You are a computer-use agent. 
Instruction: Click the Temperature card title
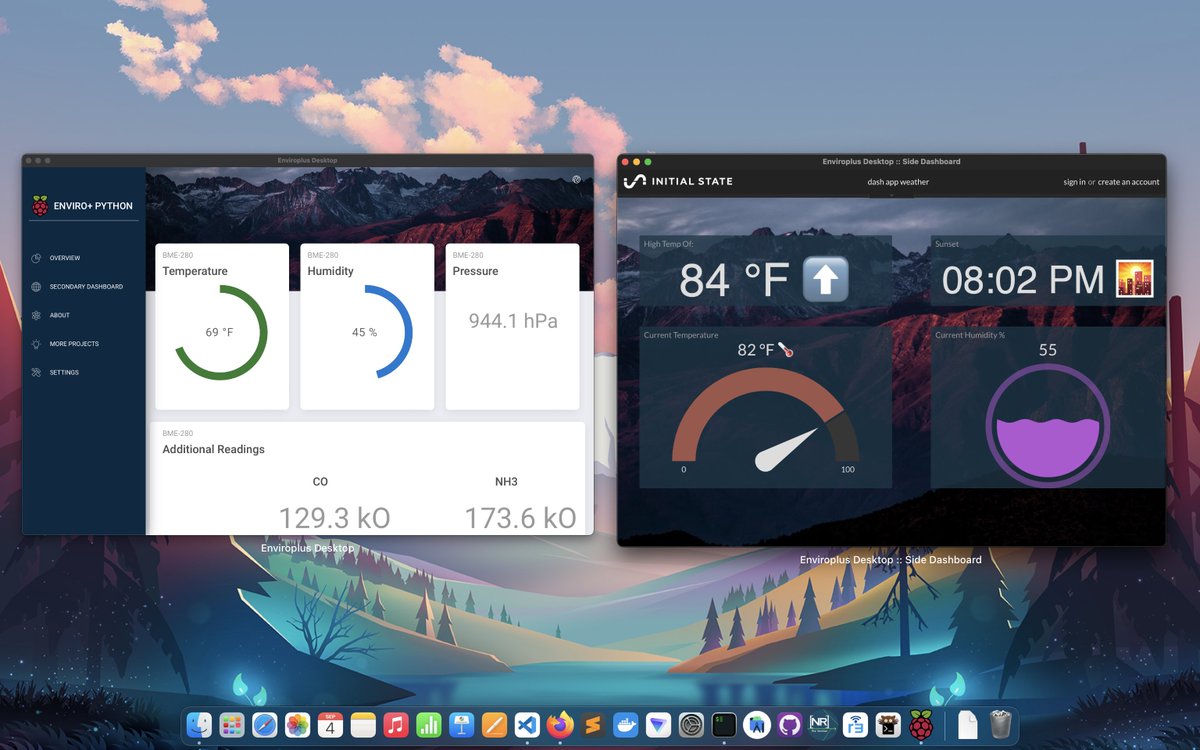[195, 271]
